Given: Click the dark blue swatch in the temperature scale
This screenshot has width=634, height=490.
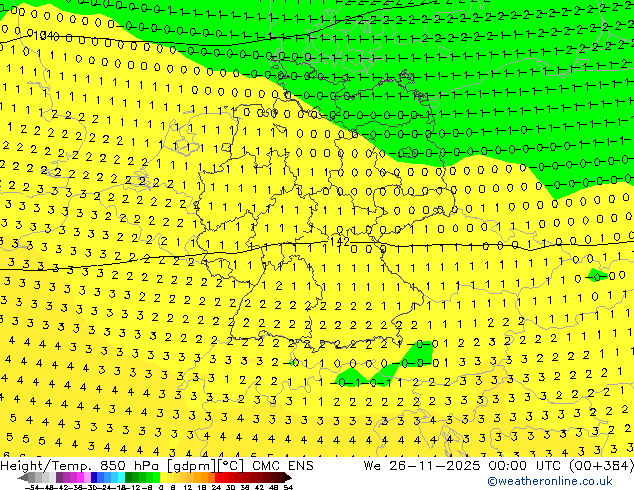Looking at the screenshot, I should coord(94,477).
